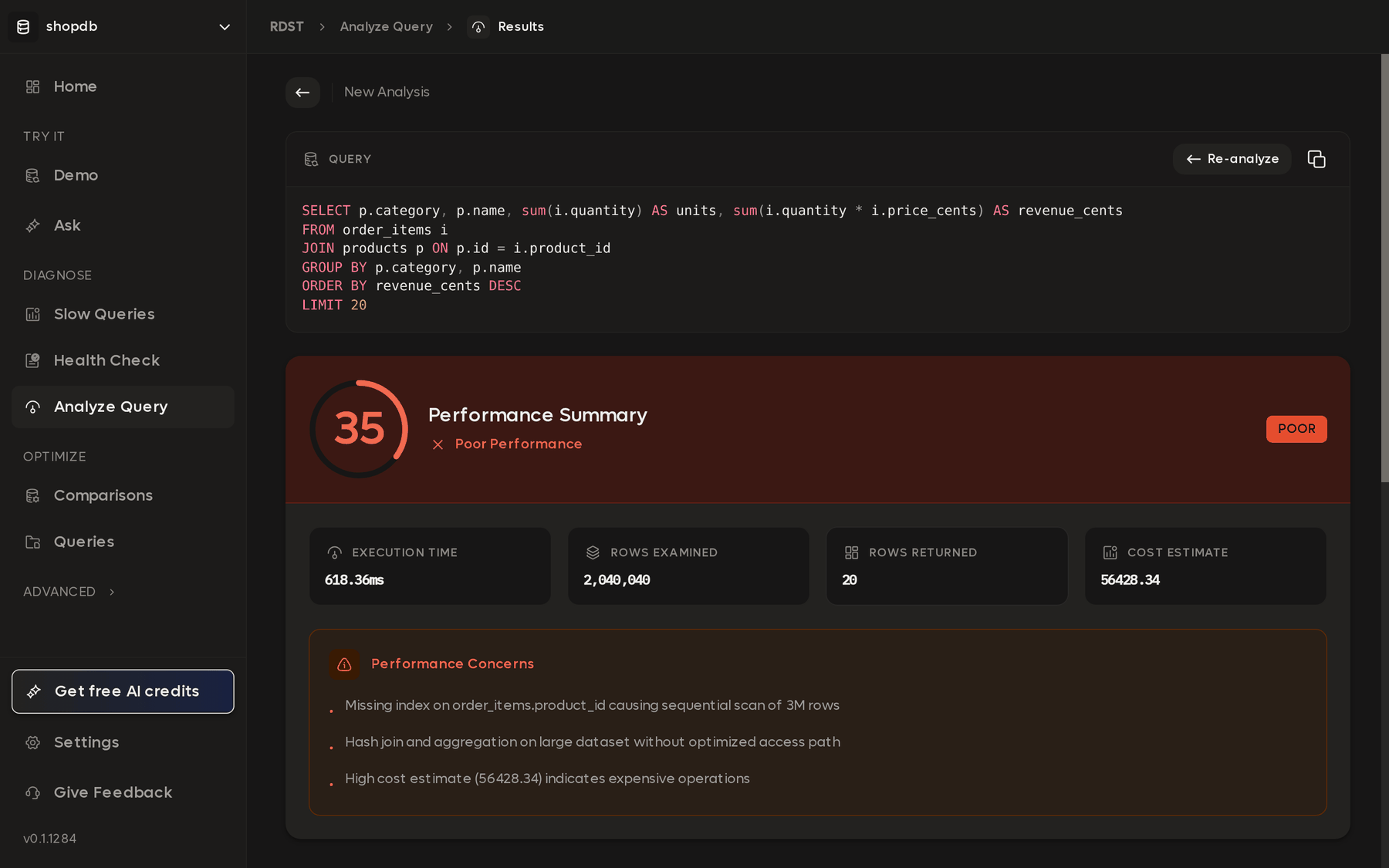Viewport: 1389px width, 868px height.
Task: Click the 'Missing index on order_items.product_id' concern
Action: tap(592, 705)
